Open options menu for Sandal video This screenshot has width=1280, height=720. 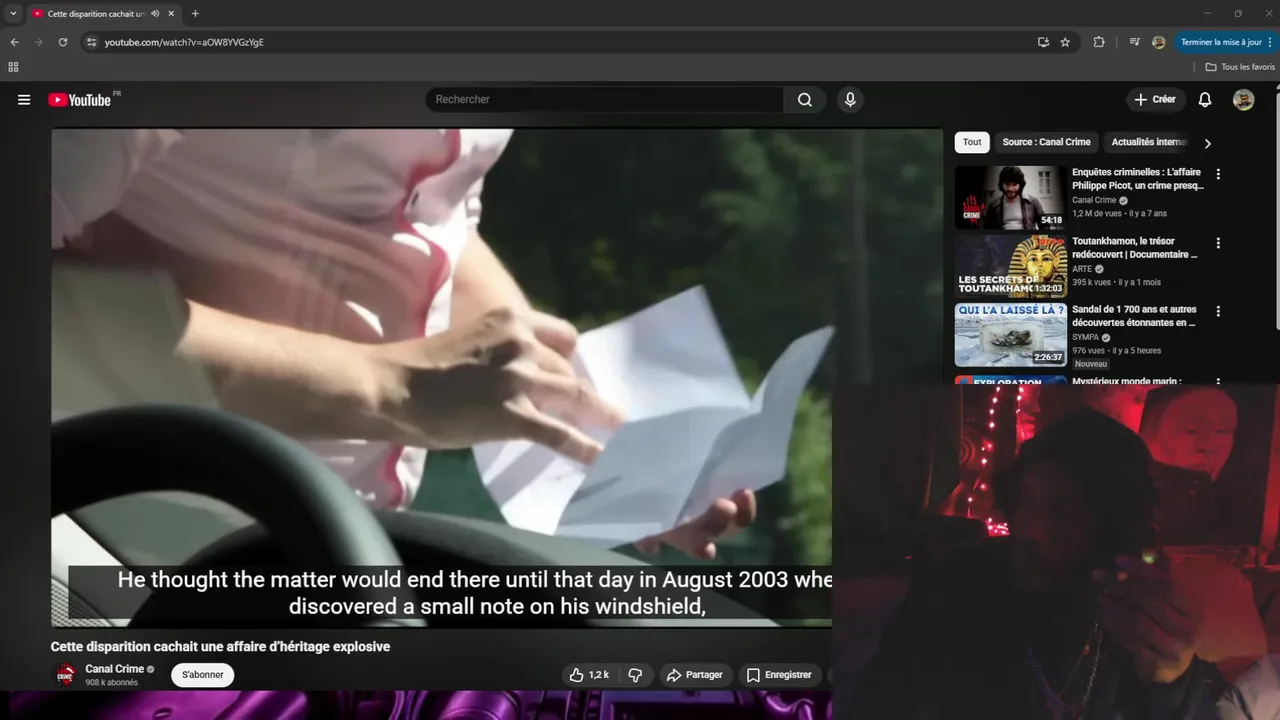click(1218, 311)
